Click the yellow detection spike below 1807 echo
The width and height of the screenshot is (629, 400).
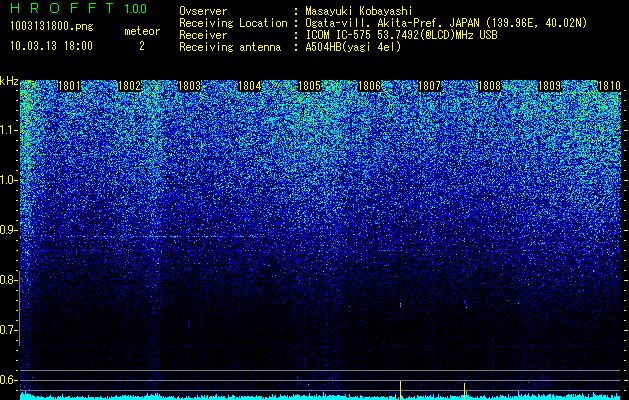click(x=400, y=390)
